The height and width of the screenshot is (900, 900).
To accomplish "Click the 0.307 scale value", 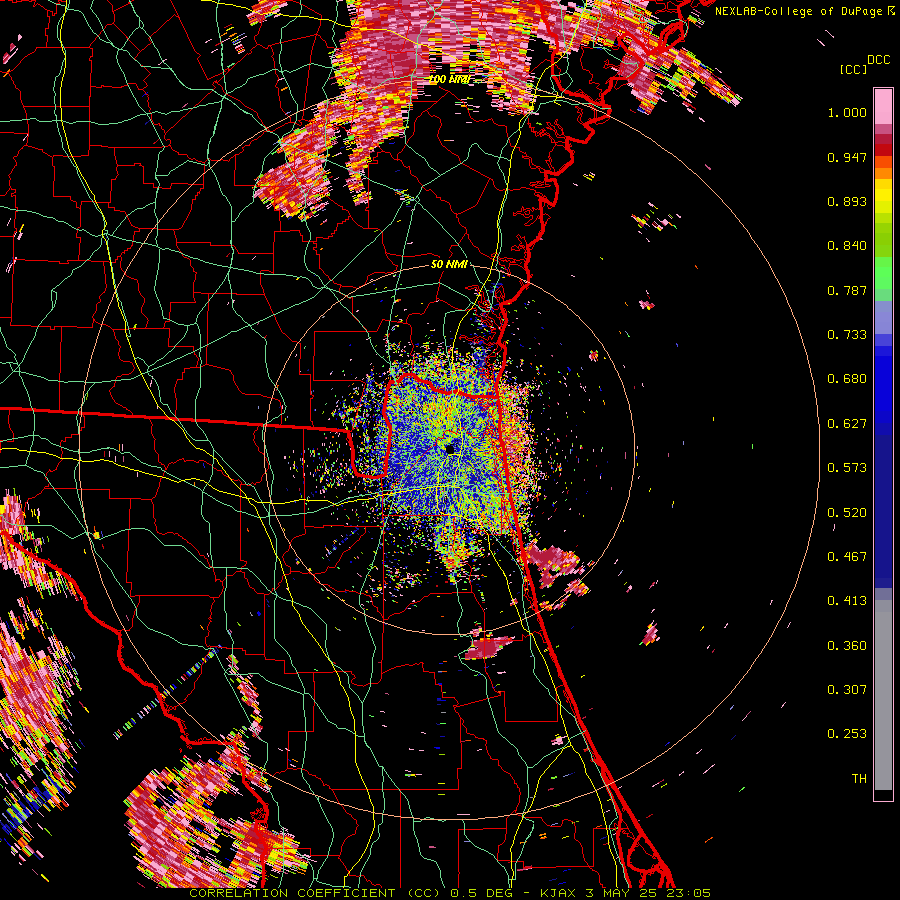I will click(847, 690).
